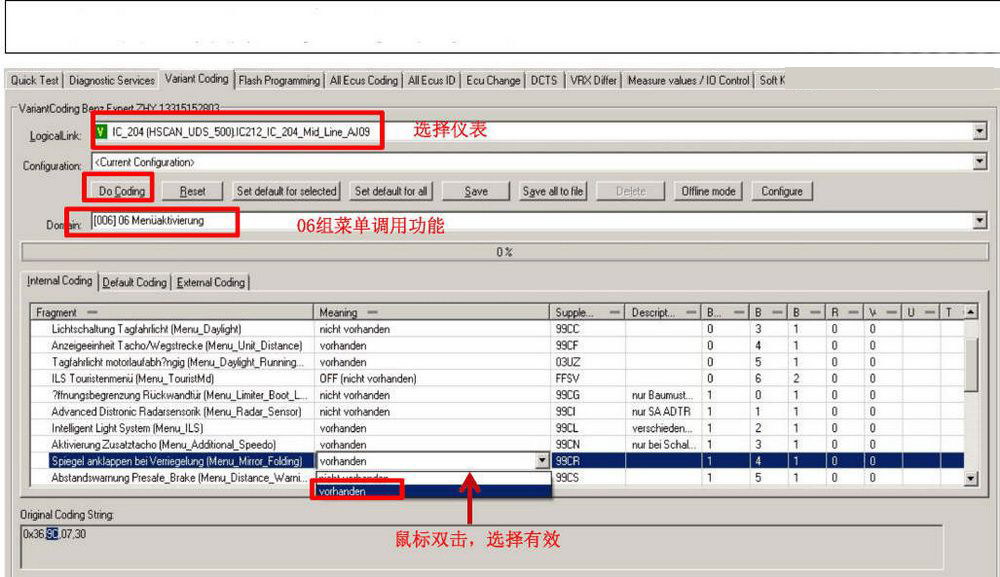Image resolution: width=1000 pixels, height=577 pixels.
Task: Open the Configuration dropdown list
Action: 980,162
